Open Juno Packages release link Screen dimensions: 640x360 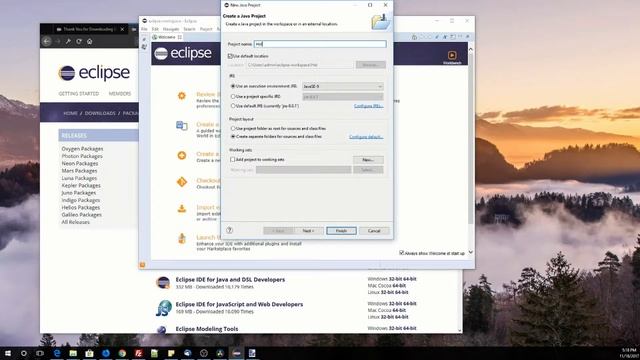79,193
